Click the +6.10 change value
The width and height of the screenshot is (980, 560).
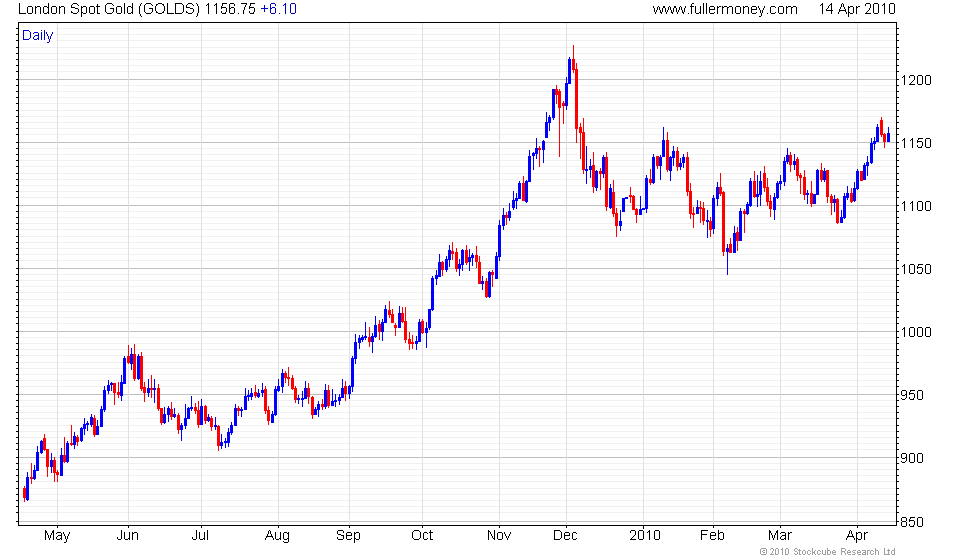(x=278, y=9)
